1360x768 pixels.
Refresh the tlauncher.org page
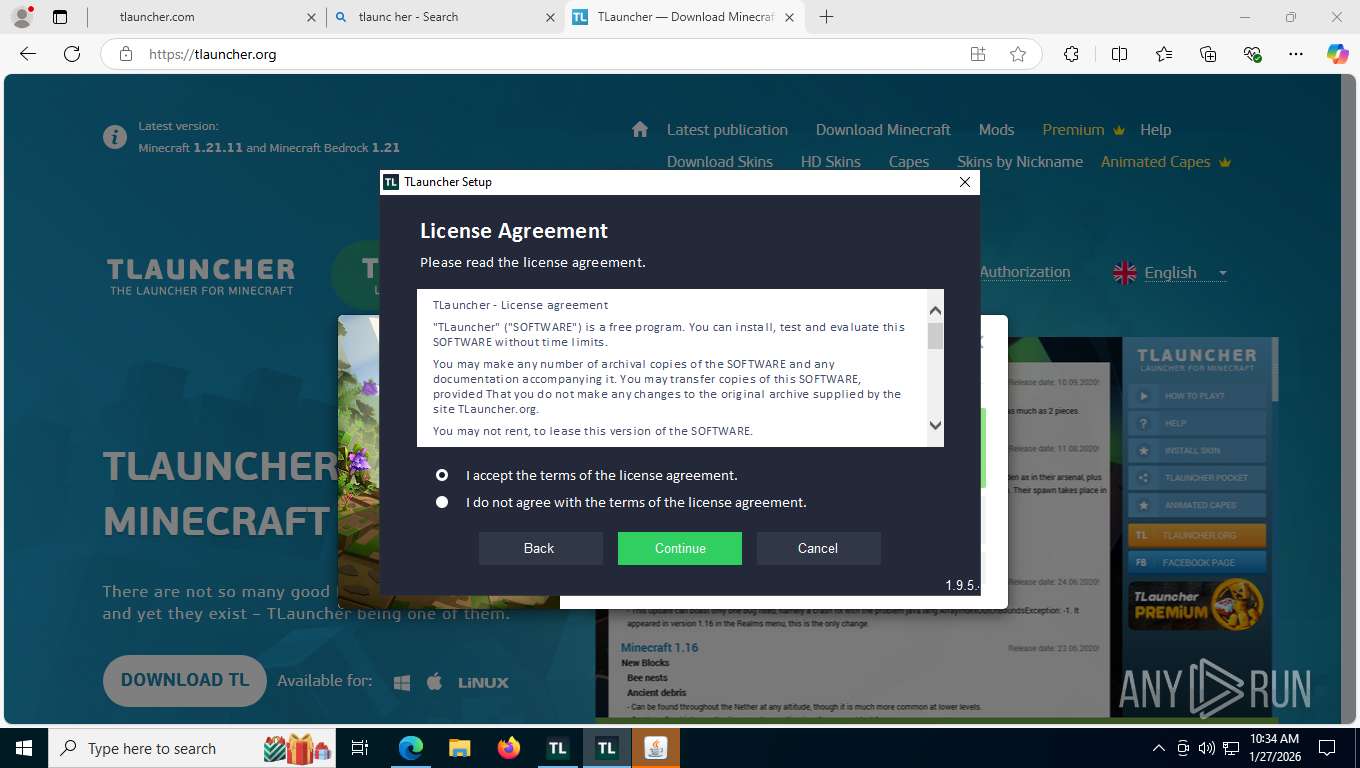71,54
